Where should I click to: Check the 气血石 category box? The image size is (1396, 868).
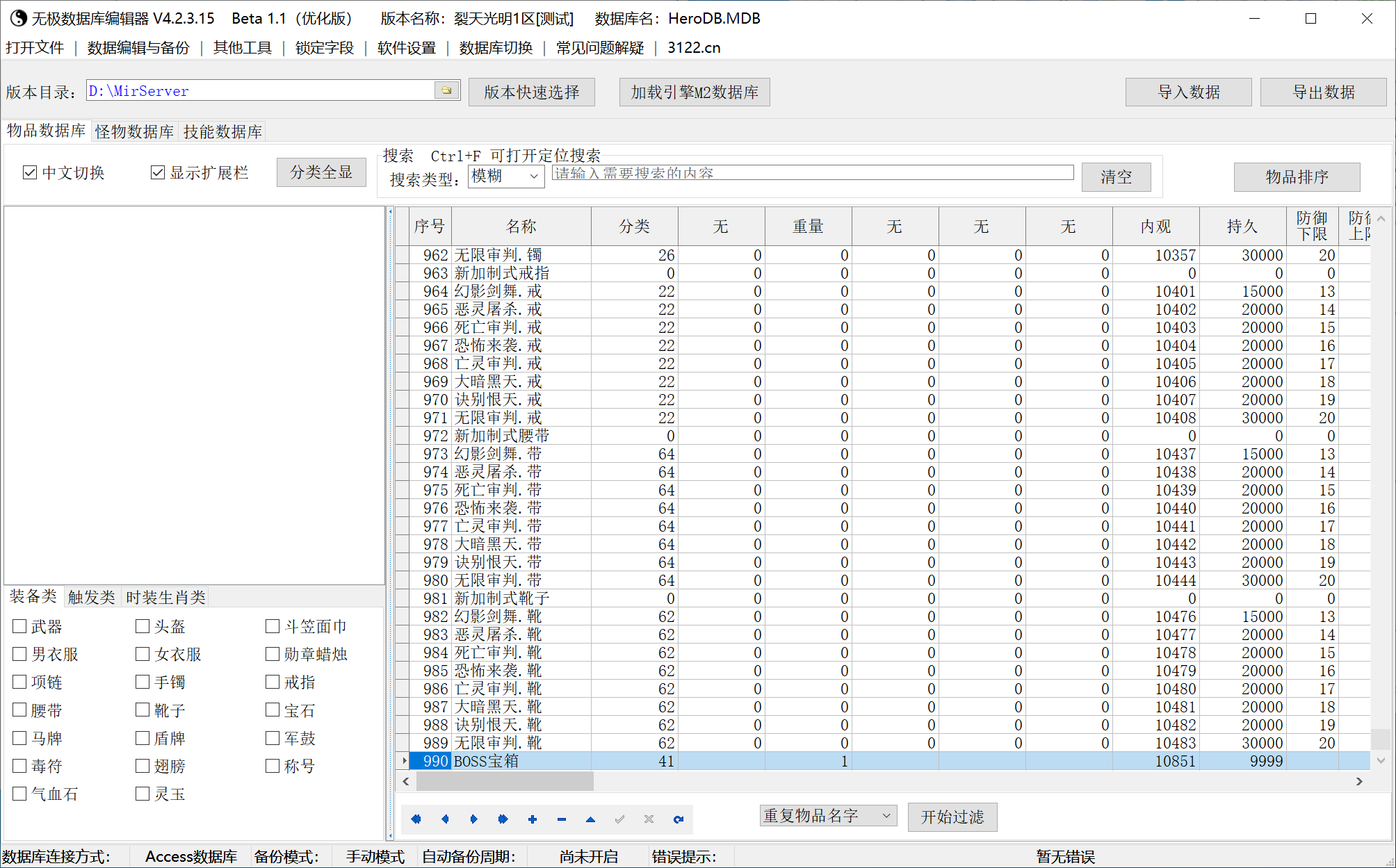click(19, 793)
